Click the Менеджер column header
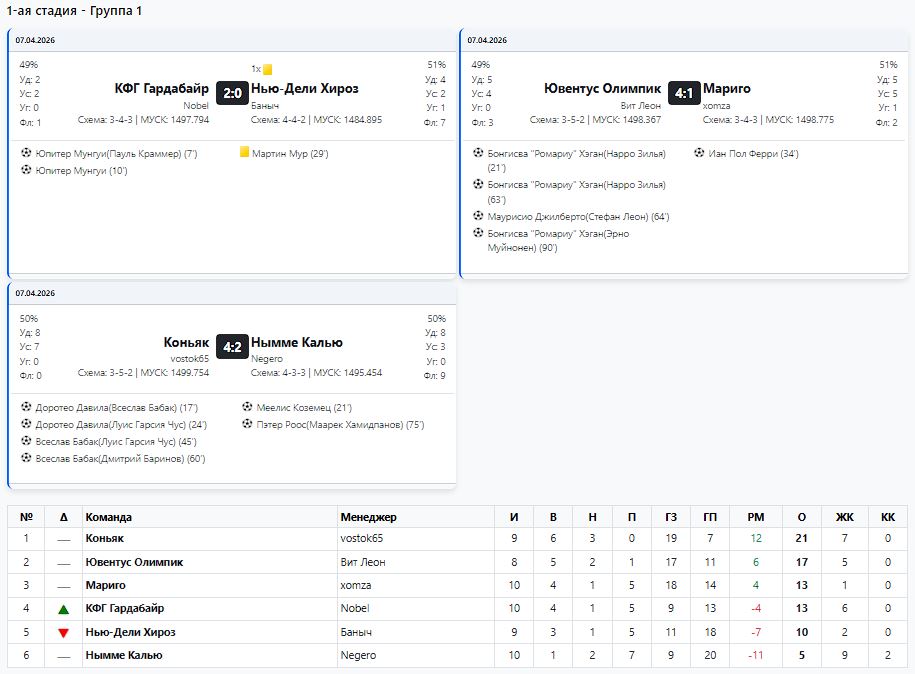The width and height of the screenshot is (915, 674). point(368,517)
